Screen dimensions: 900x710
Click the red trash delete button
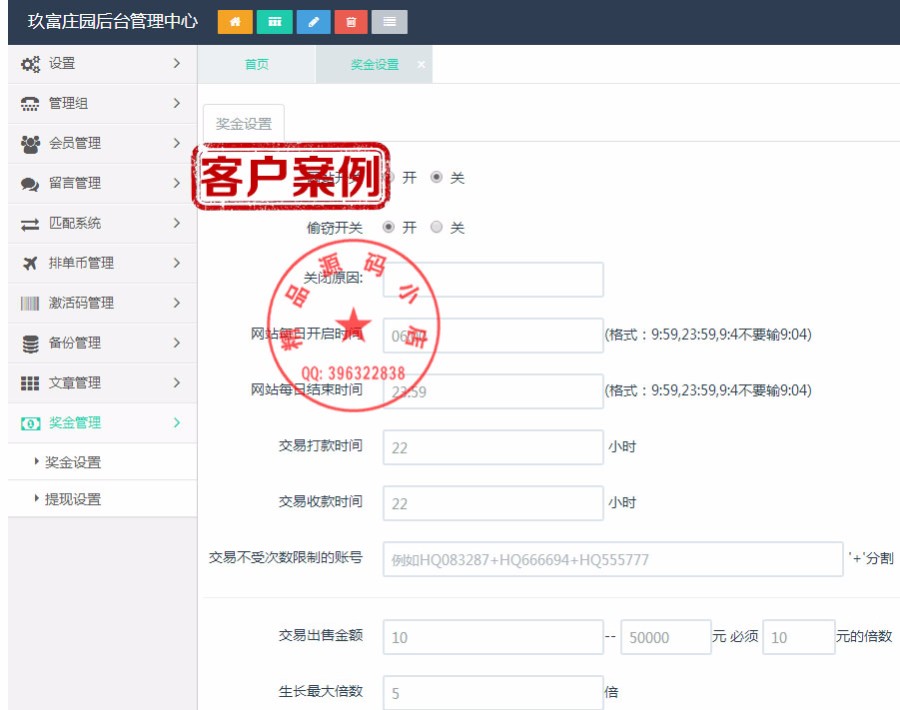[351, 22]
